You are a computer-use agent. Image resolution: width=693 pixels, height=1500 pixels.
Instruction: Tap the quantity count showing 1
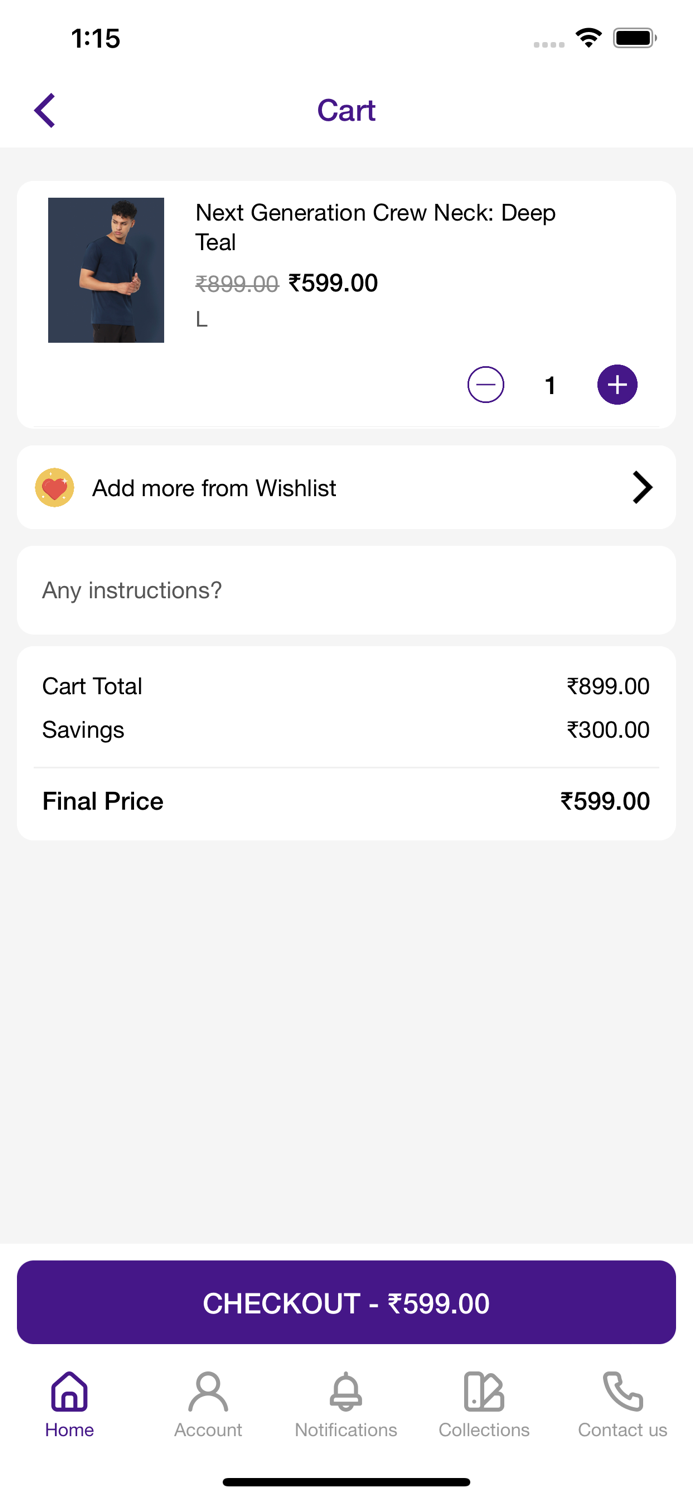550,384
